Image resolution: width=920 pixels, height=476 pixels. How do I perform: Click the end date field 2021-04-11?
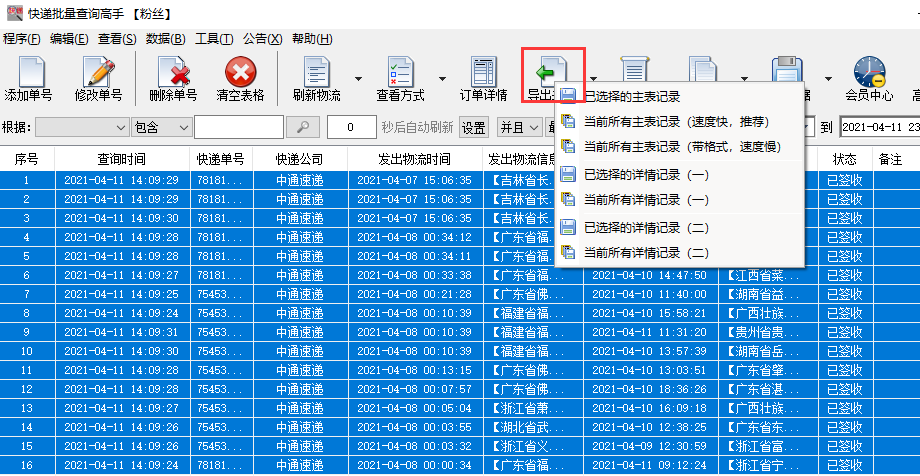[880, 127]
